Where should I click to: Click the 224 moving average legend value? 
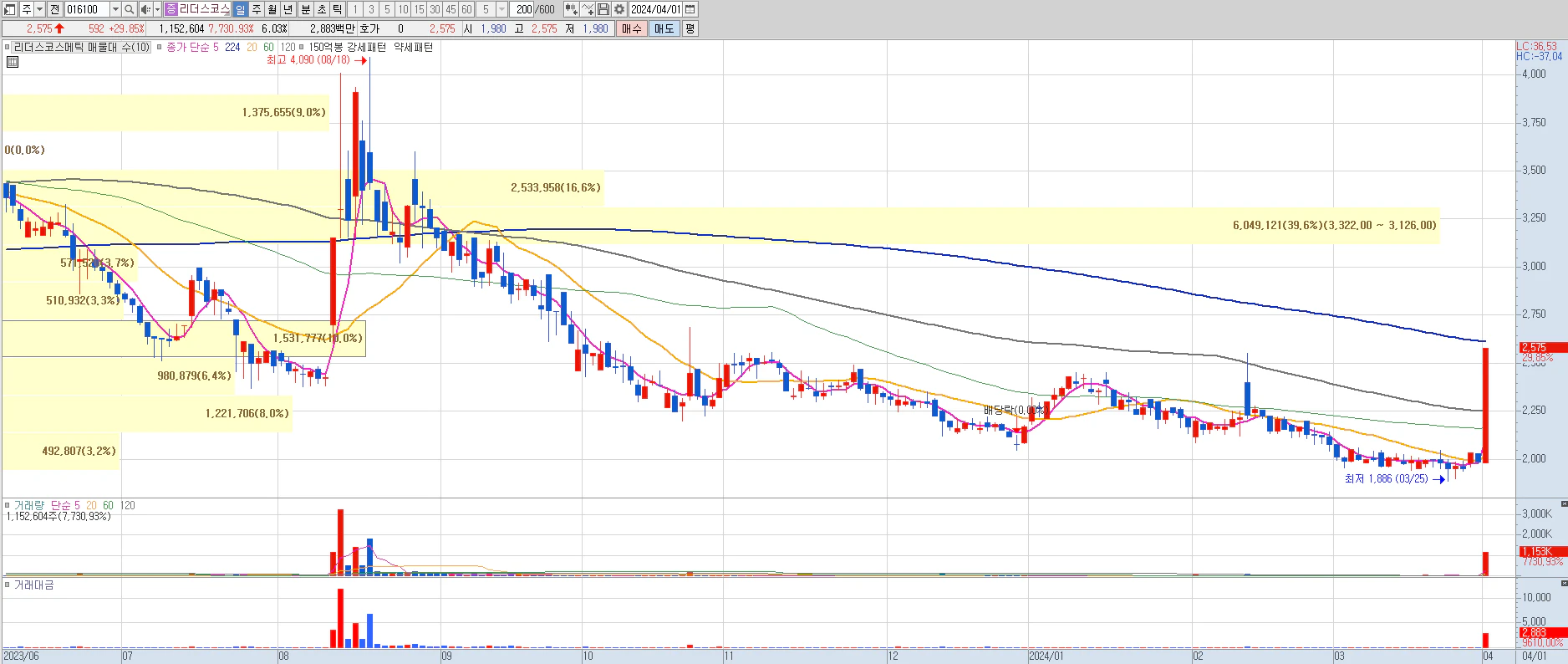(x=232, y=48)
